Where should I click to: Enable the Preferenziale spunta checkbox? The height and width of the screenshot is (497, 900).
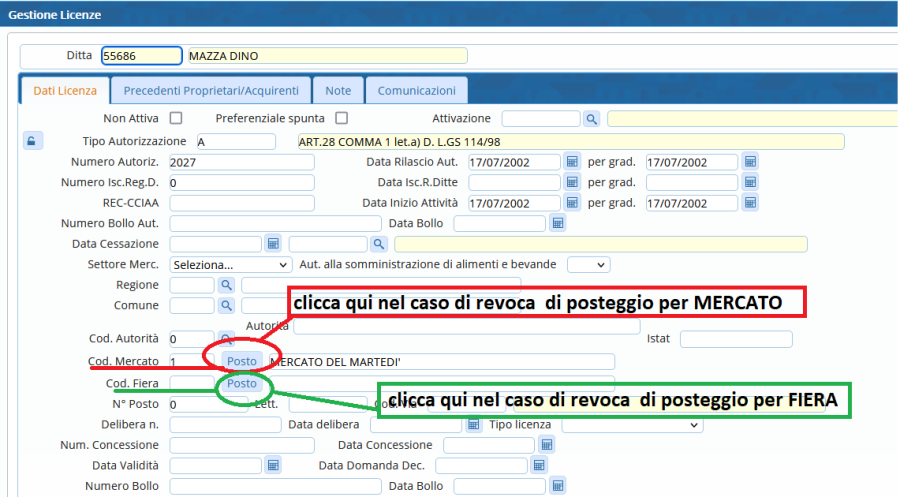[341, 118]
